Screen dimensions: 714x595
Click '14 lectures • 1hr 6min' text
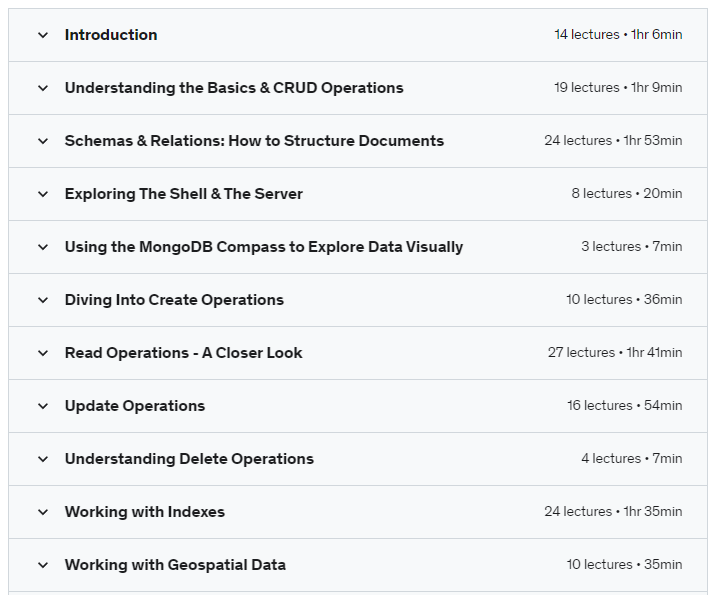point(618,35)
